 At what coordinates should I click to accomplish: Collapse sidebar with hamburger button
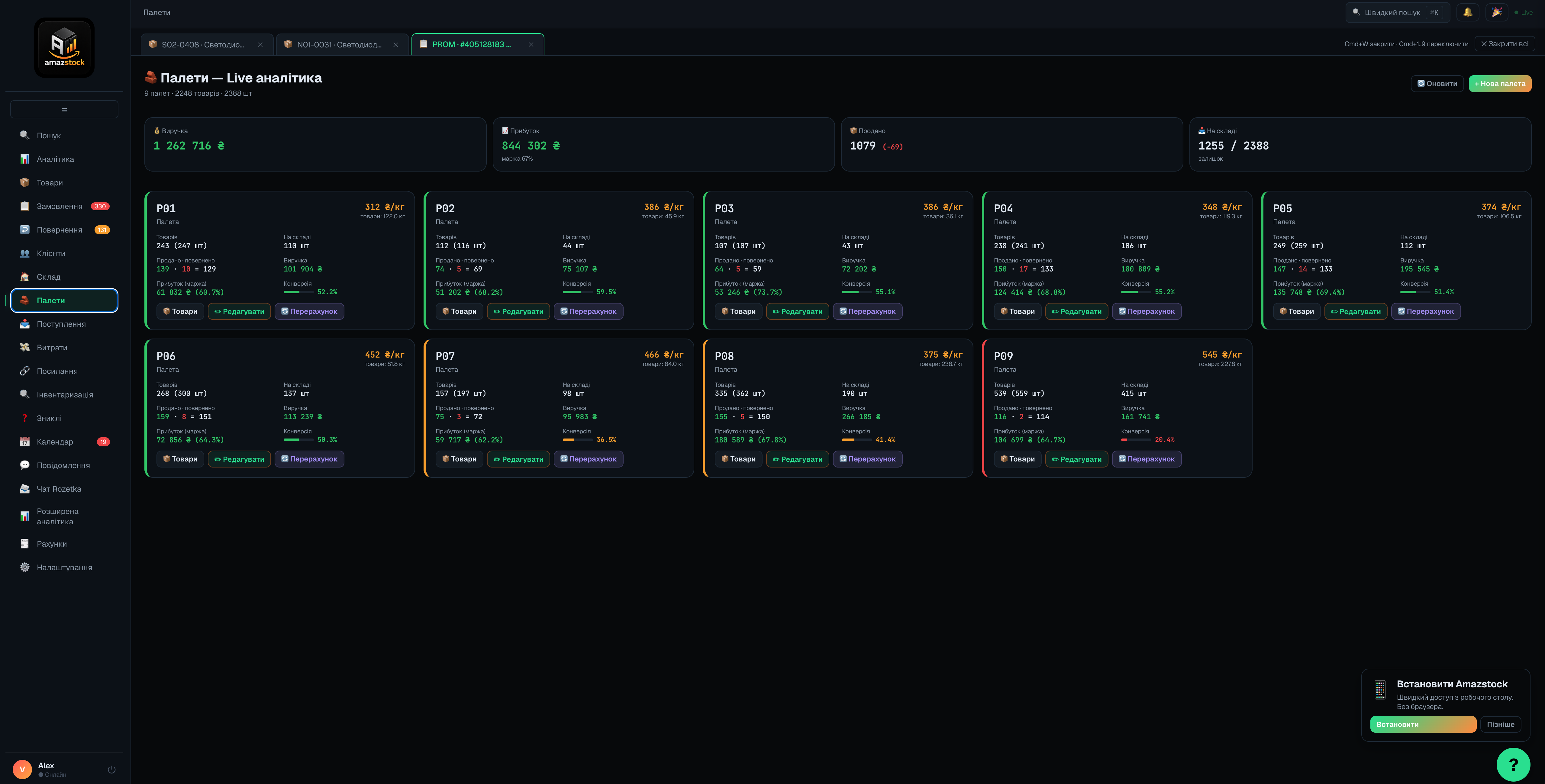tap(64, 110)
